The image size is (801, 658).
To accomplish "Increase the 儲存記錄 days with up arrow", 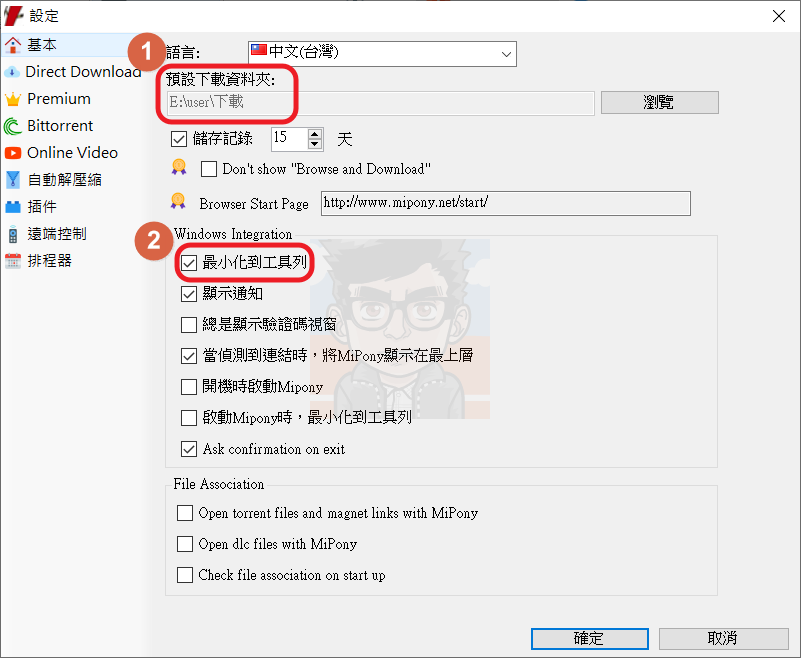I will [315, 134].
